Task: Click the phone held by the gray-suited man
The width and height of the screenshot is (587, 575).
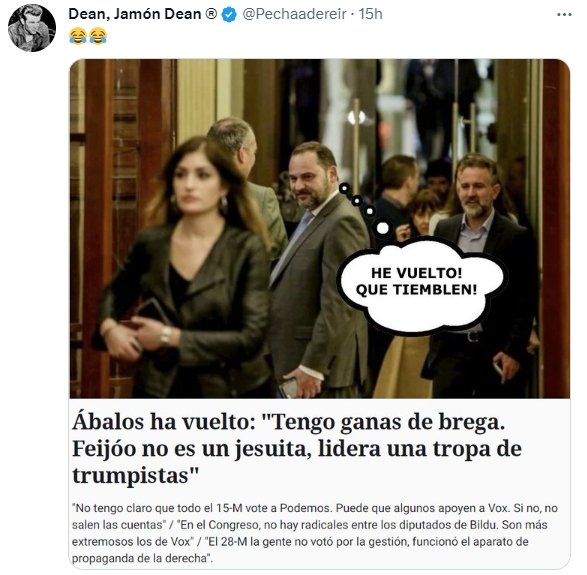Action: coord(289,387)
